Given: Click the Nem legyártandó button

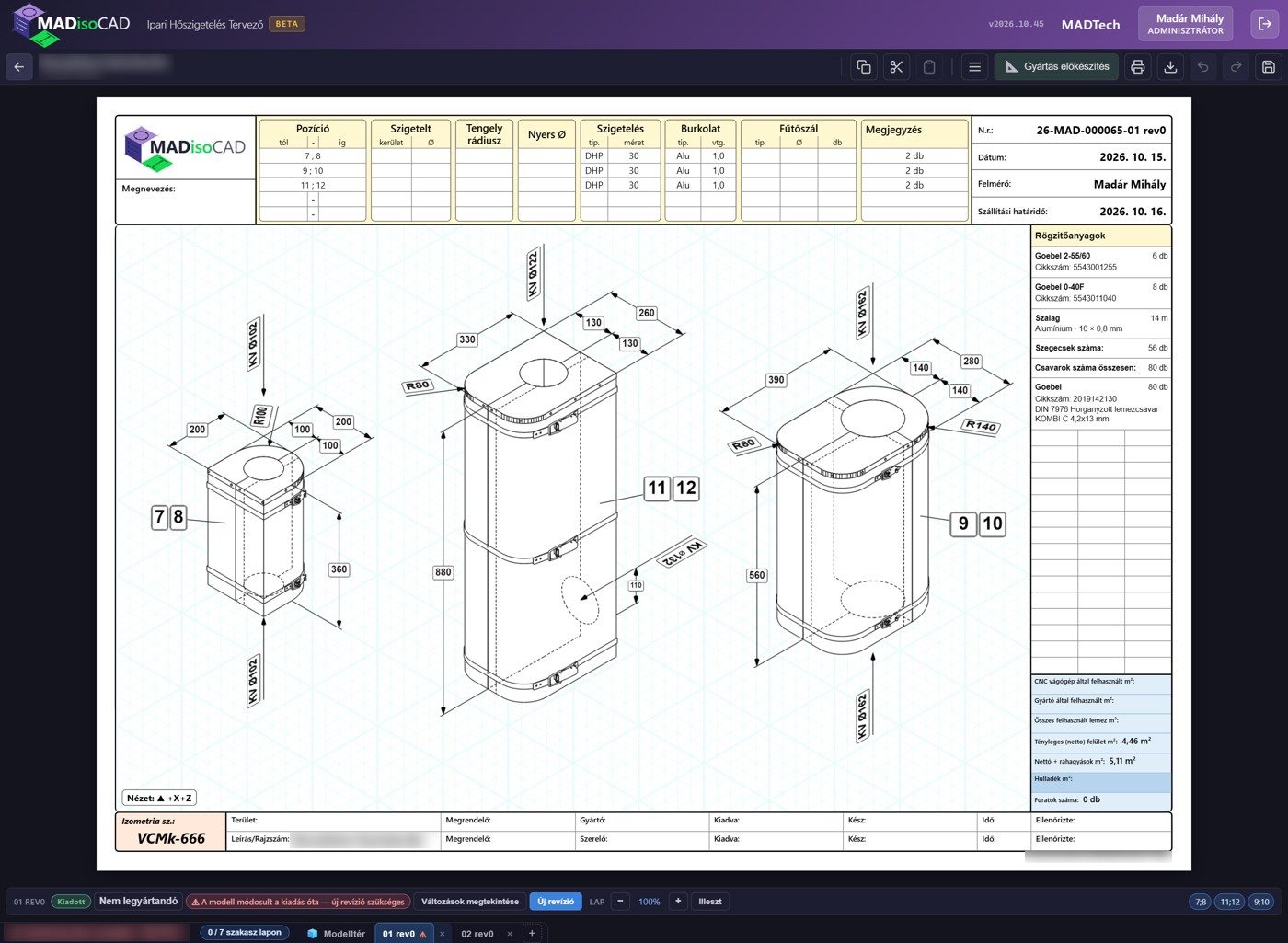Looking at the screenshot, I should pos(138,902).
